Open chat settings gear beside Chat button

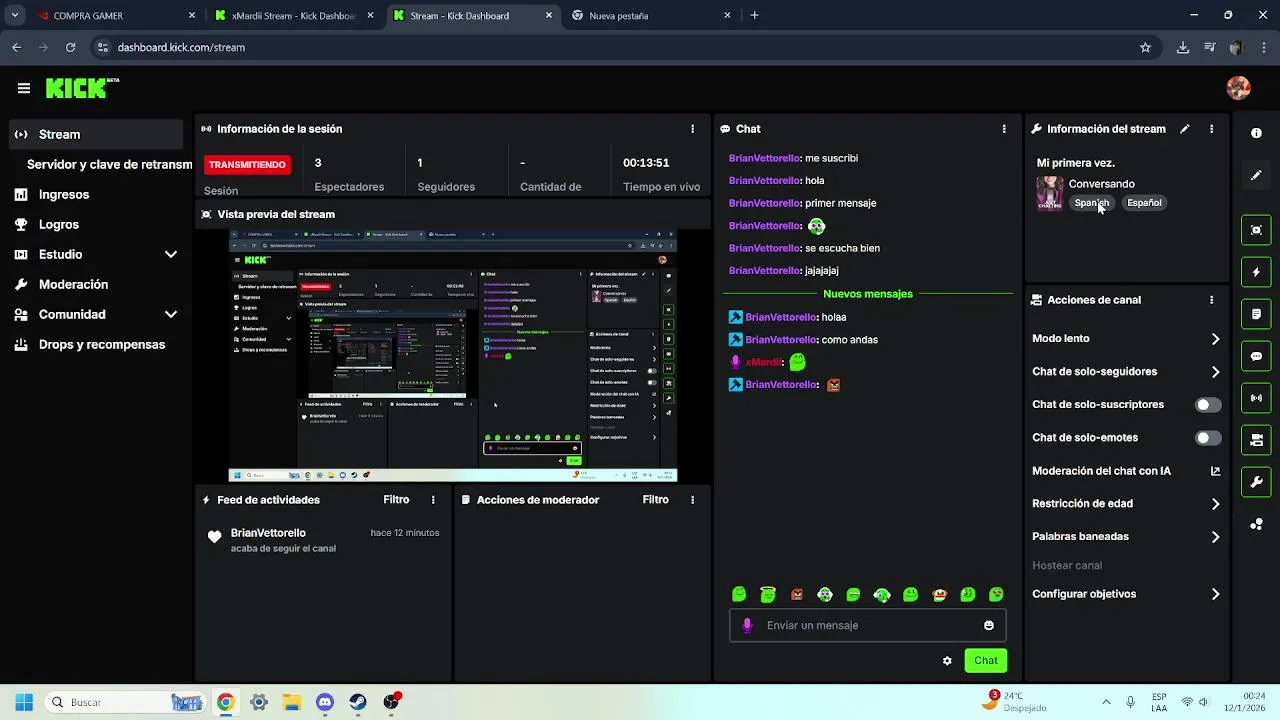(947, 660)
